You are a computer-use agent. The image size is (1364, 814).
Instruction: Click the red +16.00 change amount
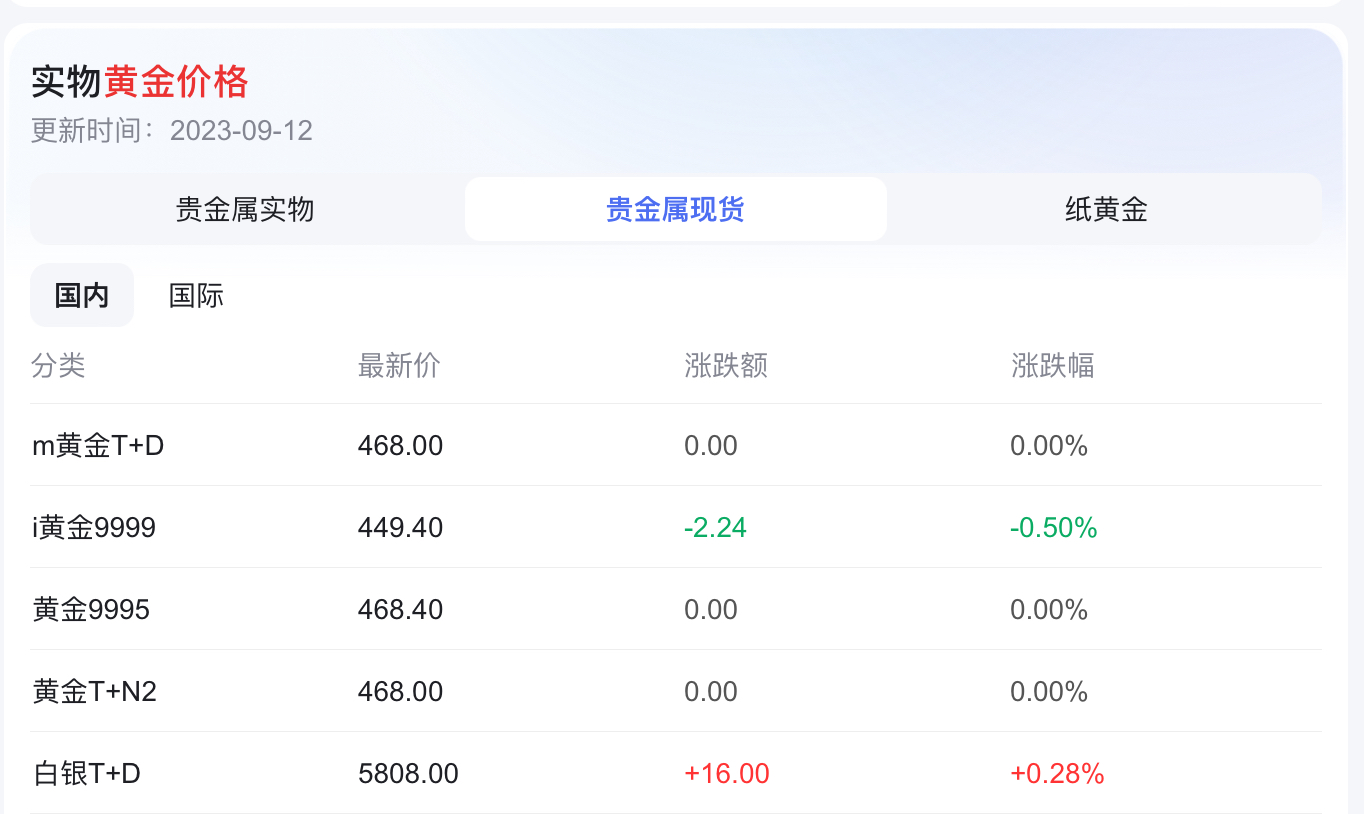728,773
